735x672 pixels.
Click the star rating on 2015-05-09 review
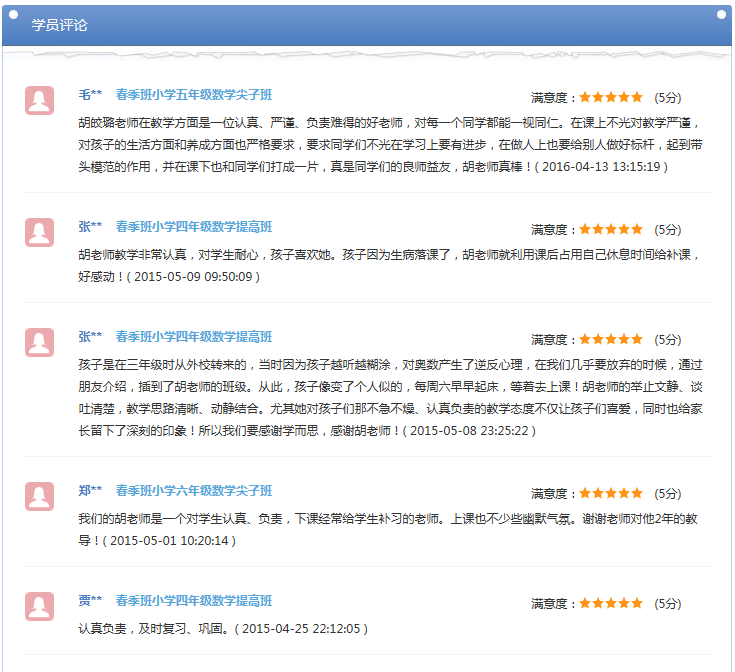pos(611,229)
